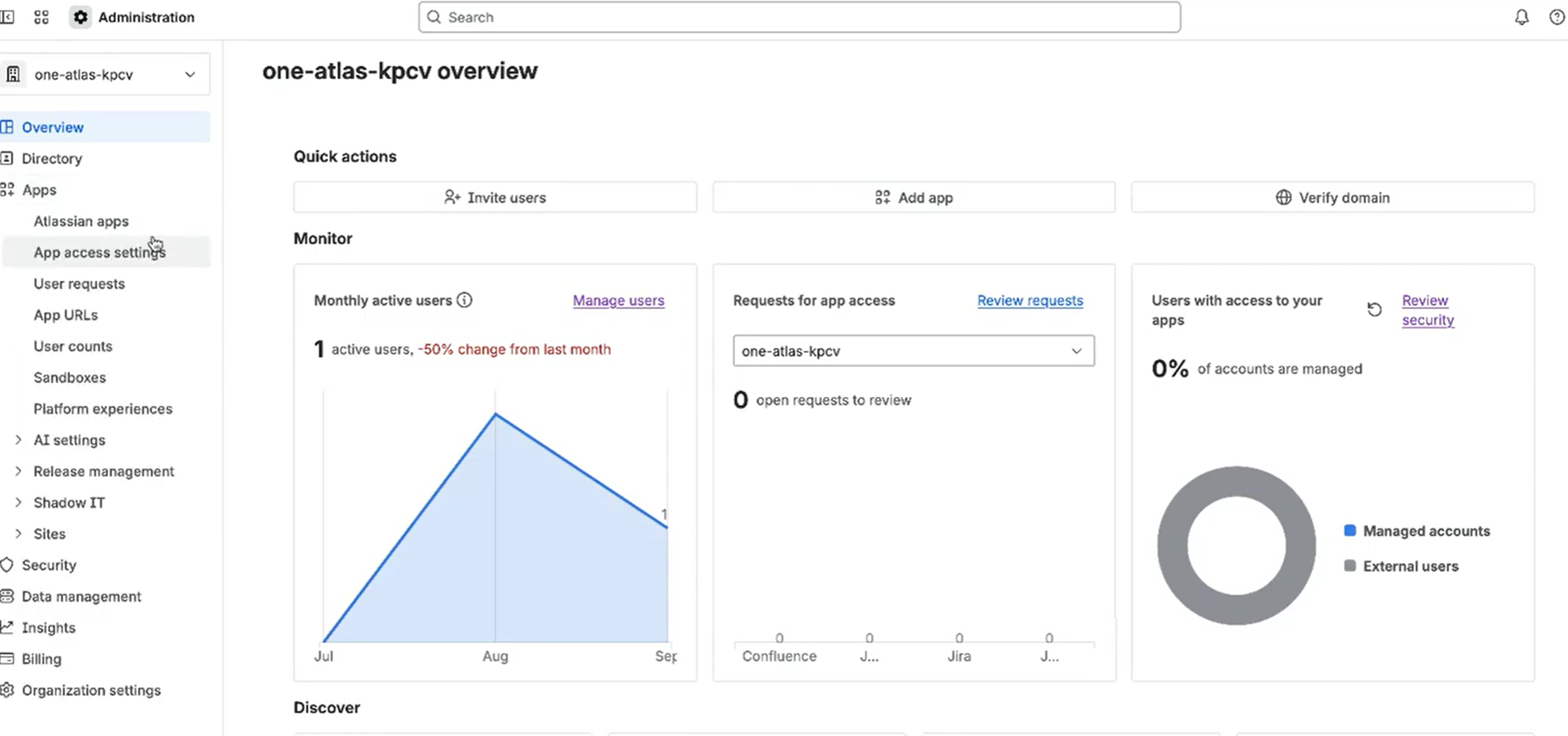Open the one-atlas-kpcv site dropdown in Requests
Screen dimensions: 1568x736
pyautogui.click(x=913, y=351)
